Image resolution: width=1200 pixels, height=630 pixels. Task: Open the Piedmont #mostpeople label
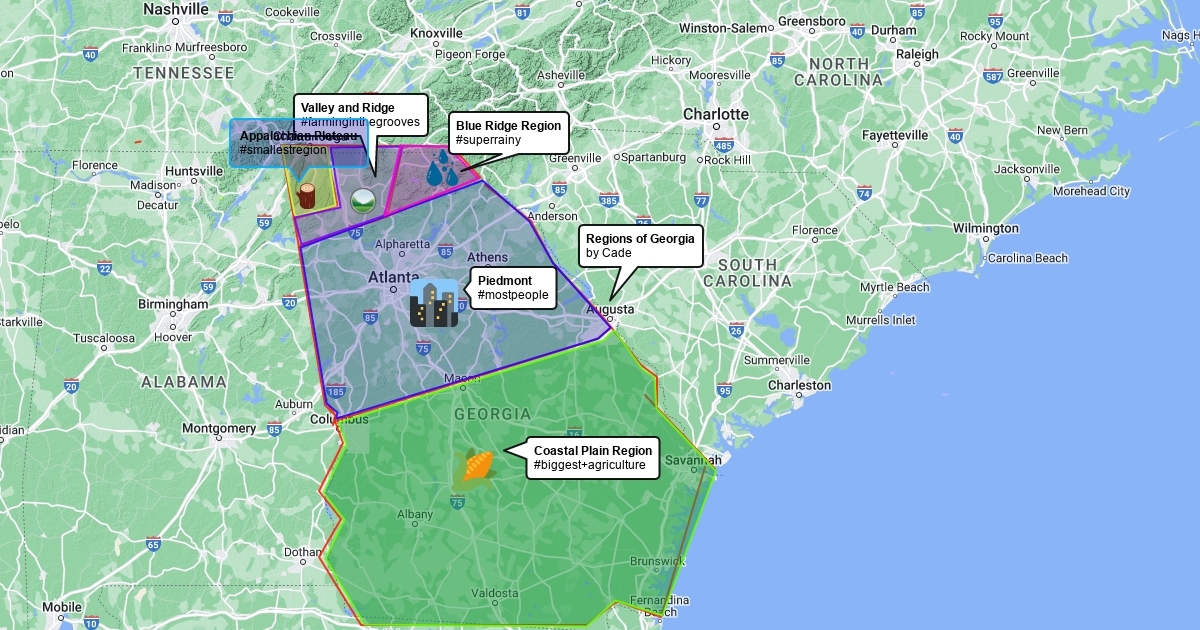point(512,287)
